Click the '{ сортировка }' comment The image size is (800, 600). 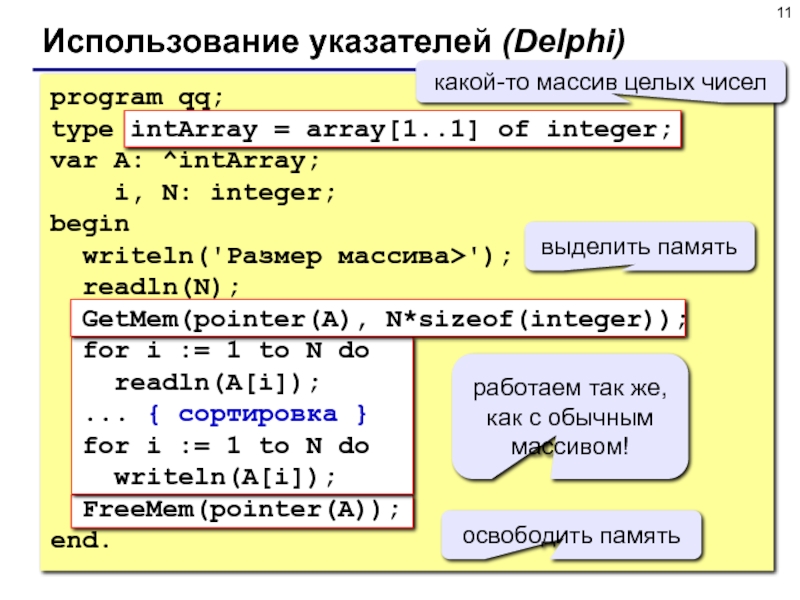point(257,414)
